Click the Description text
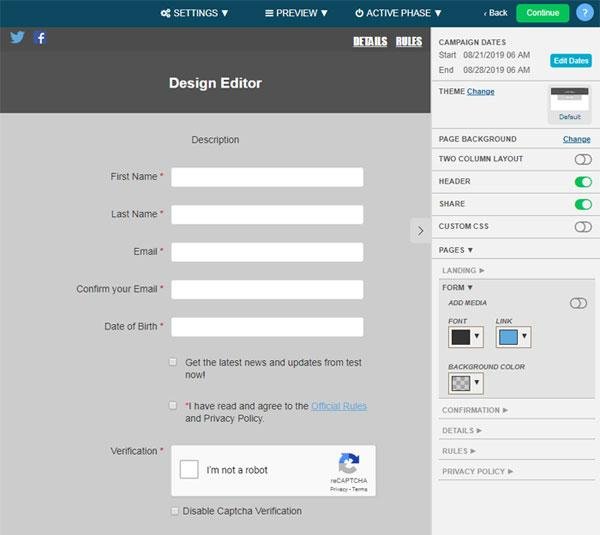The width and height of the screenshot is (600, 535). pyautogui.click(x=215, y=140)
